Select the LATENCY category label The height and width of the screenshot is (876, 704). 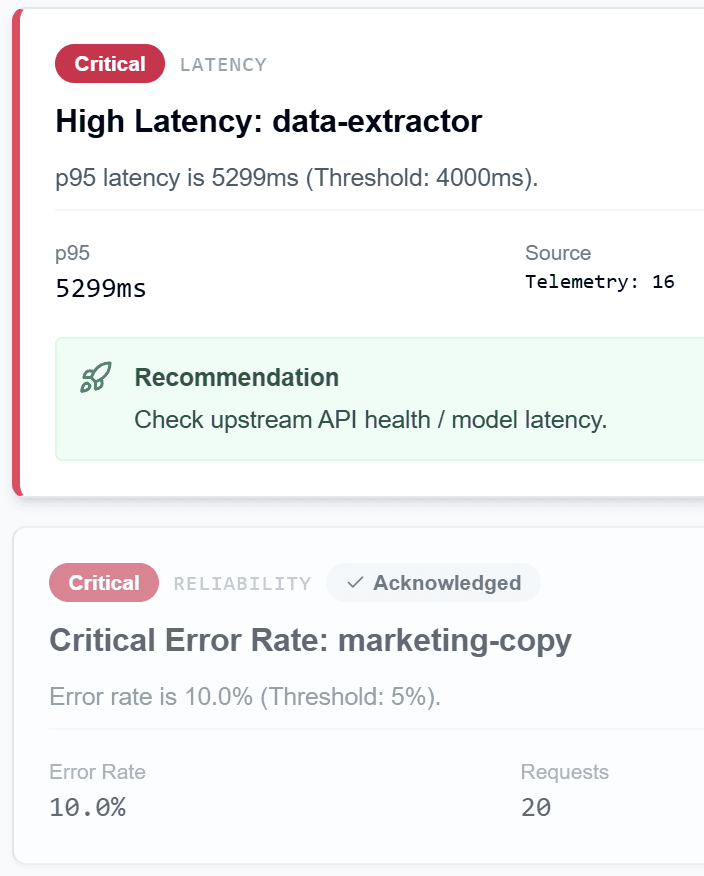pos(223,65)
